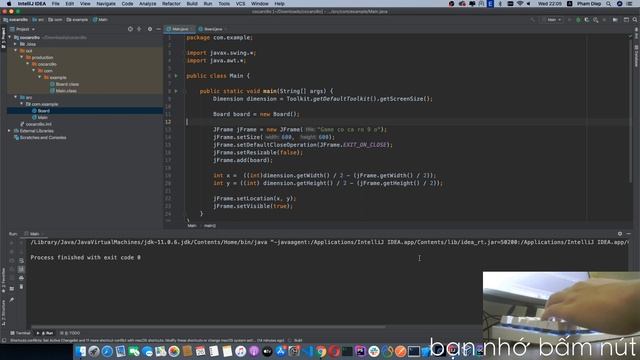The width and height of the screenshot is (640, 360).
Task: Collapse the out folder node
Action: 16,51
